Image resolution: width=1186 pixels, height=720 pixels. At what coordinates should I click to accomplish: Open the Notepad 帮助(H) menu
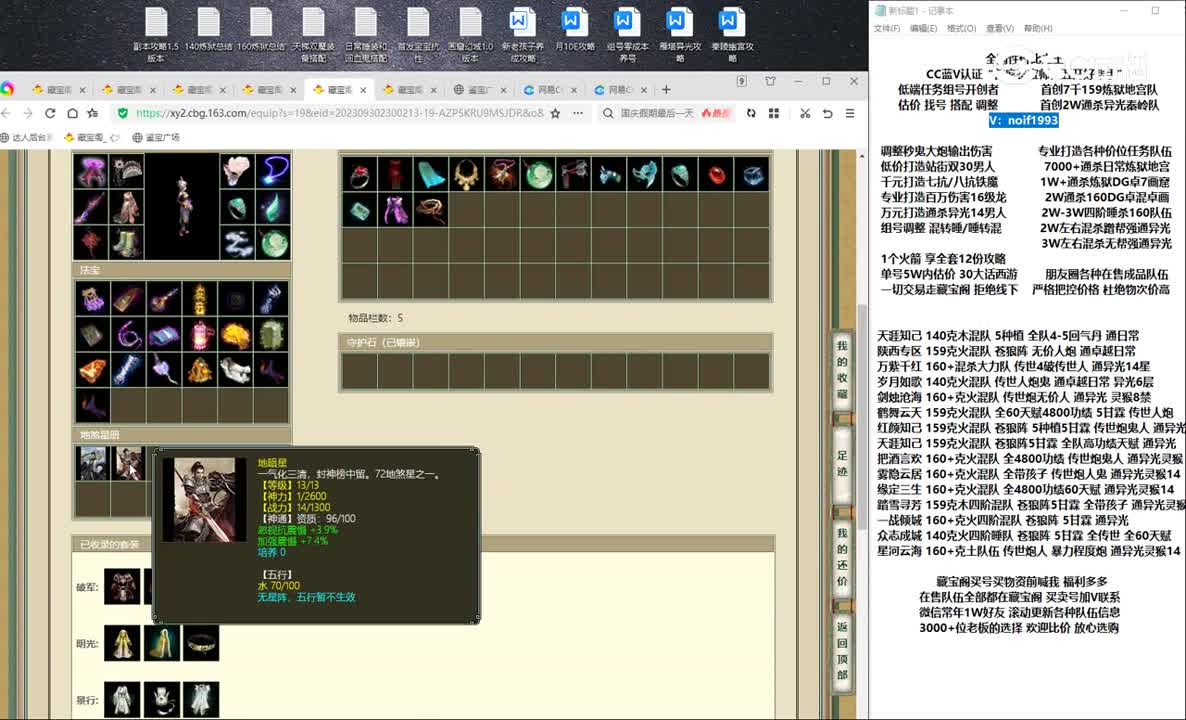(x=1038, y=28)
